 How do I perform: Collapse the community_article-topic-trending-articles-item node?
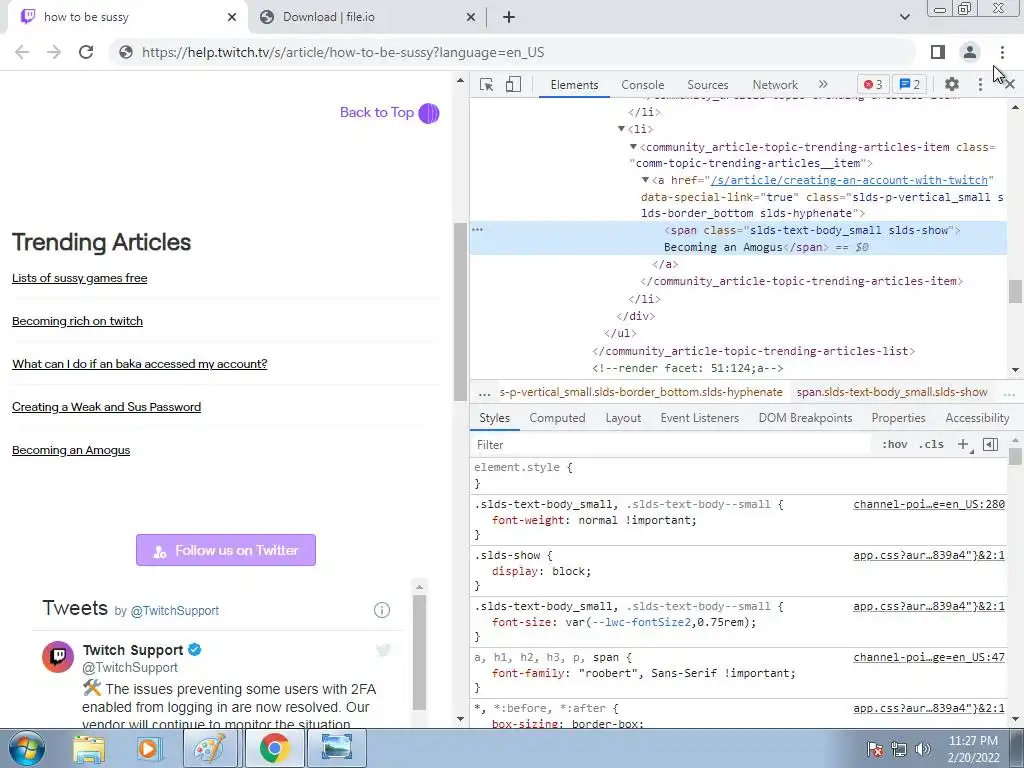point(633,147)
